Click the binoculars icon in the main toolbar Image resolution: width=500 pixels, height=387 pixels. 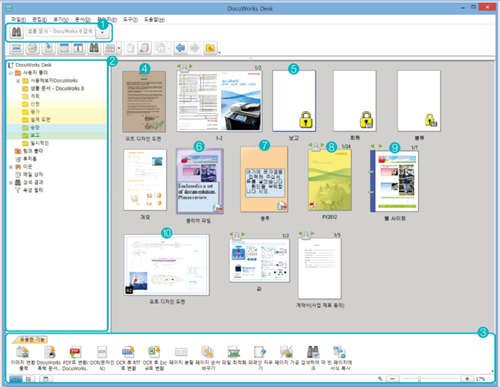click(x=94, y=48)
